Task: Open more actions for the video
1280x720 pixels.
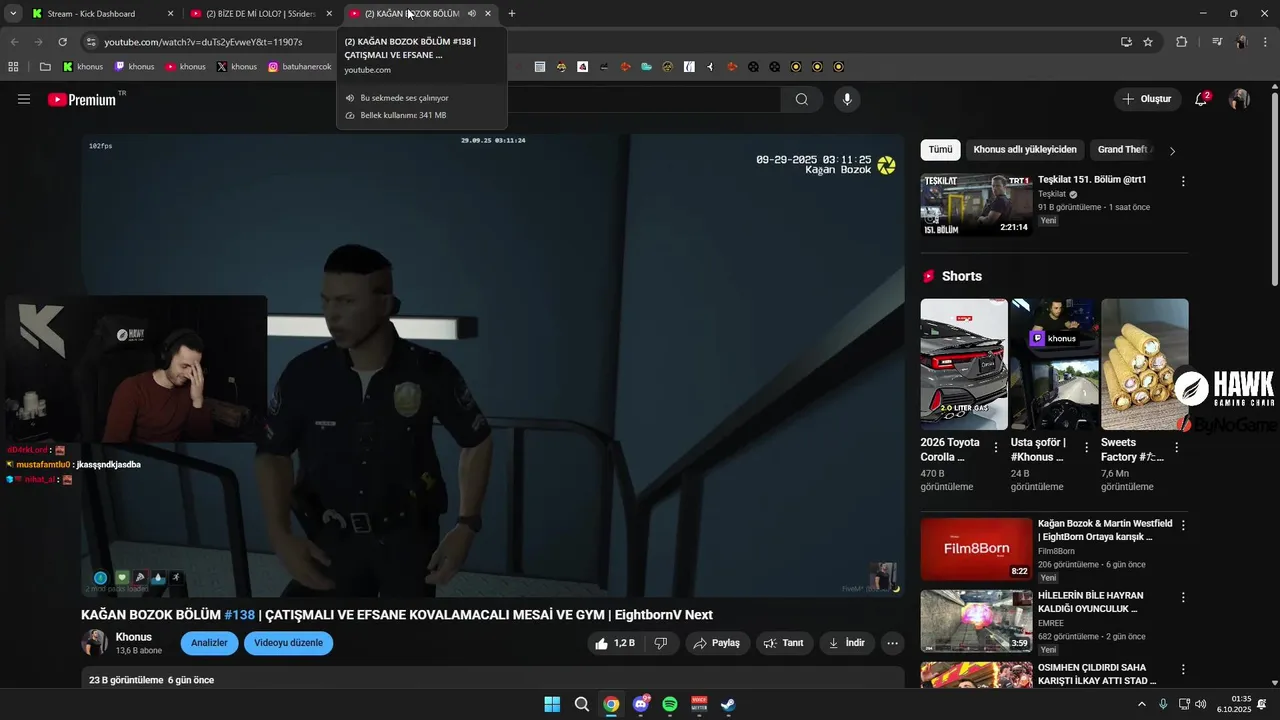Action: [x=893, y=643]
